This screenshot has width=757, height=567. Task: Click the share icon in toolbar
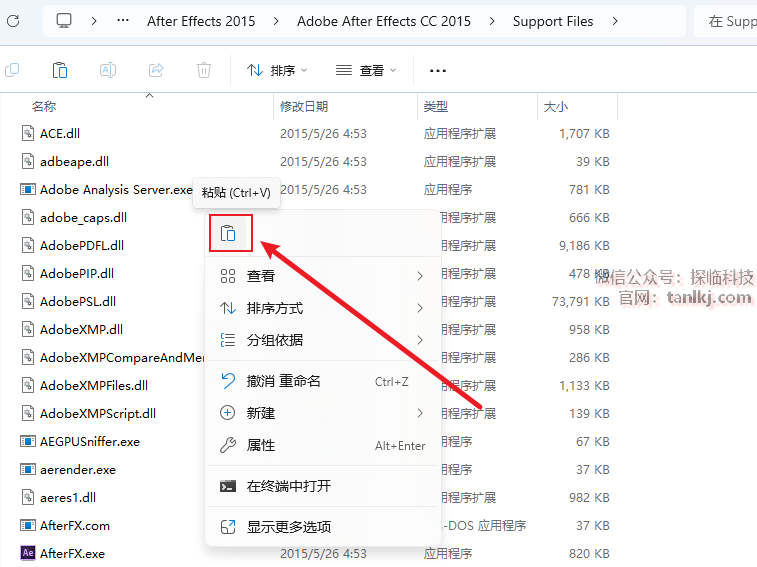pyautogui.click(x=156, y=71)
